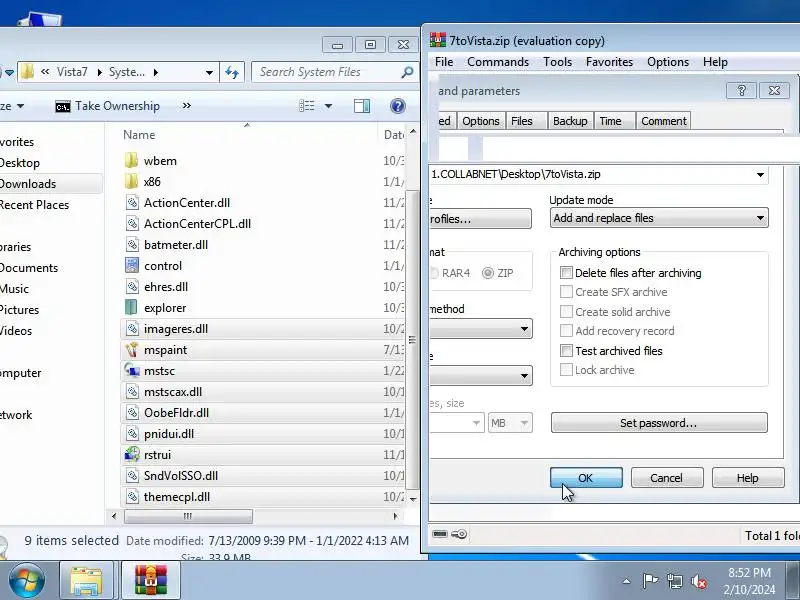Image resolution: width=800 pixels, height=600 pixels.
Task: Switch to the Backup tab
Action: tap(570, 121)
